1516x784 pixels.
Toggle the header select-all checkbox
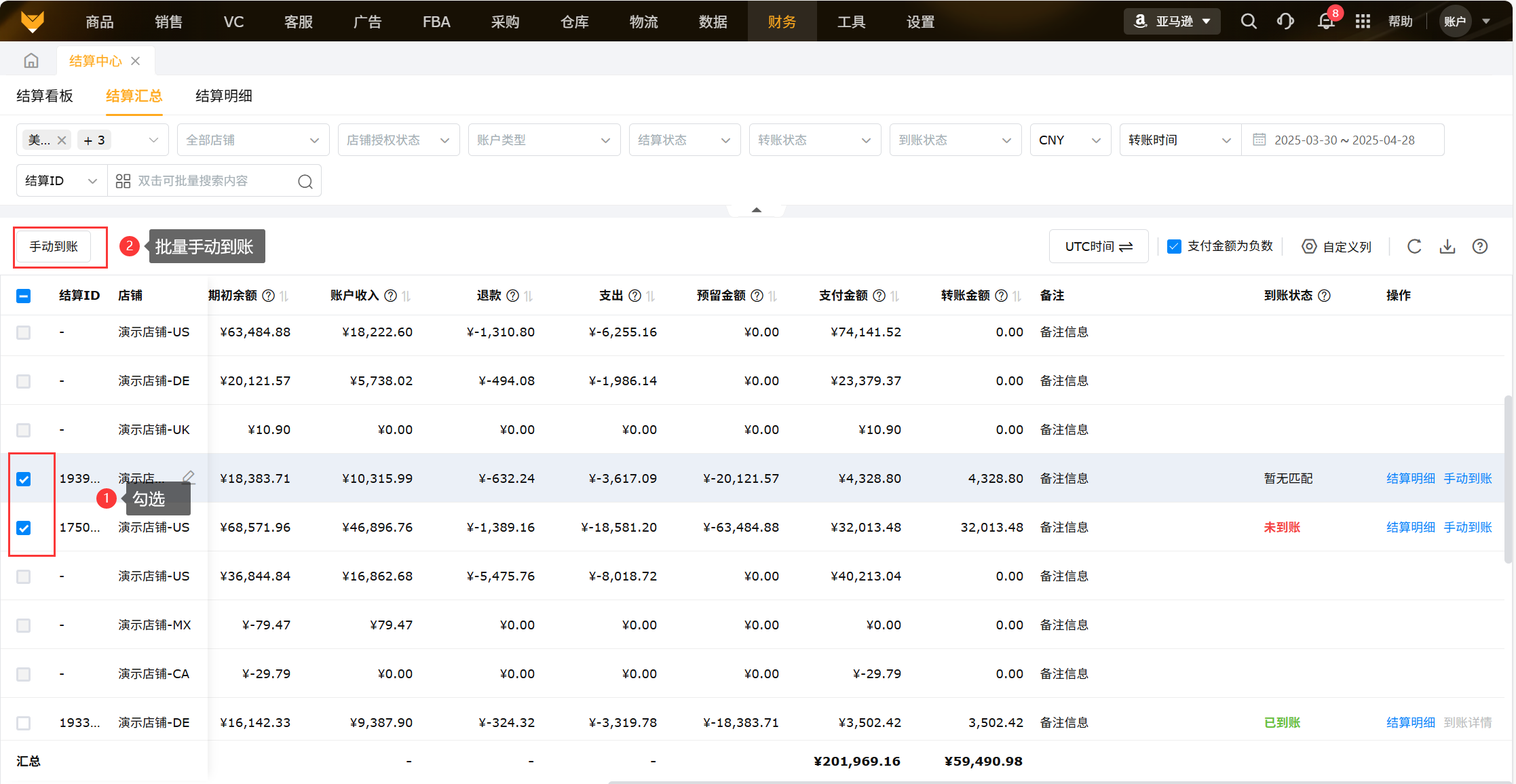coord(24,296)
